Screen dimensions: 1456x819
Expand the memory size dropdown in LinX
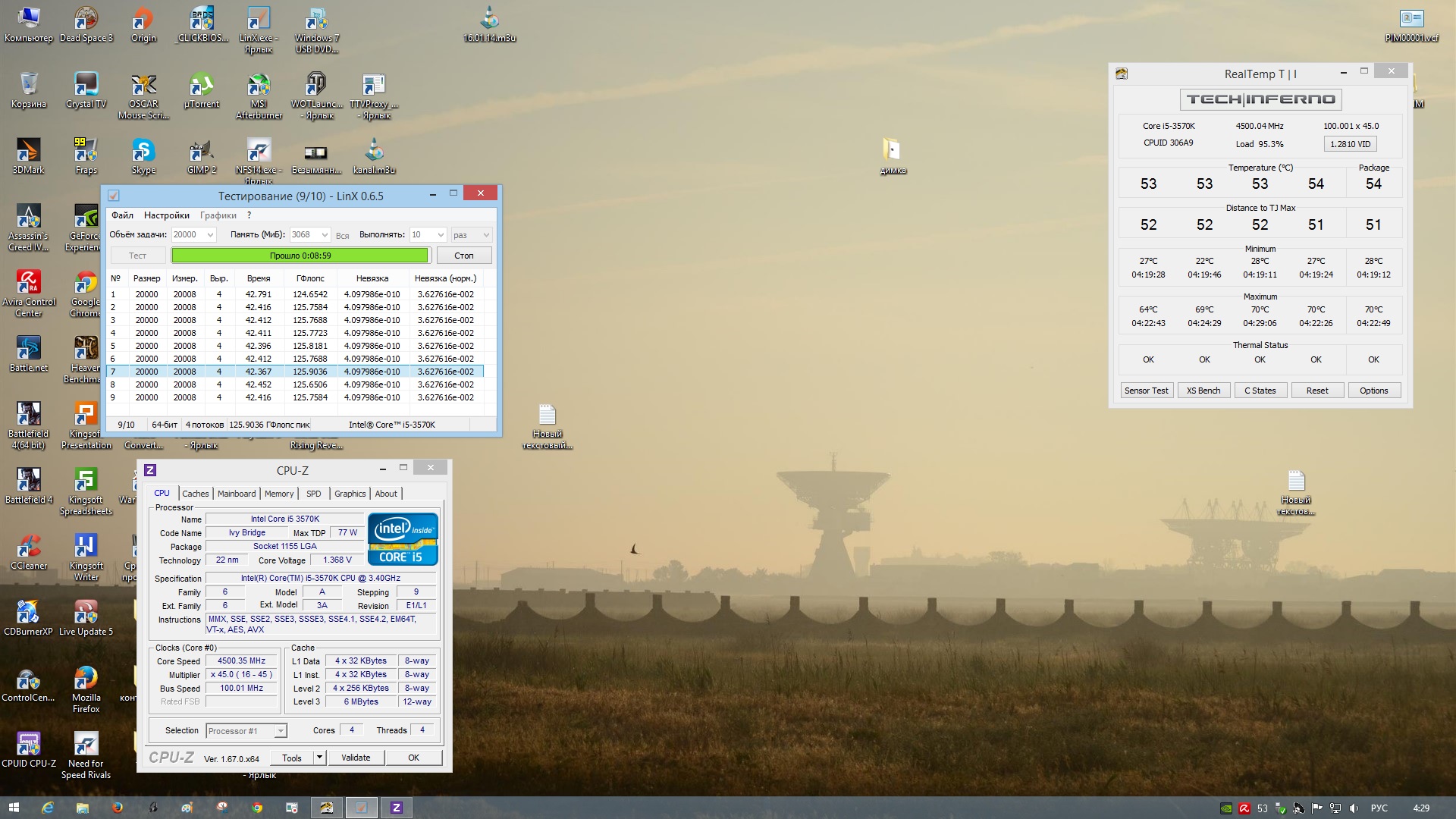325,235
